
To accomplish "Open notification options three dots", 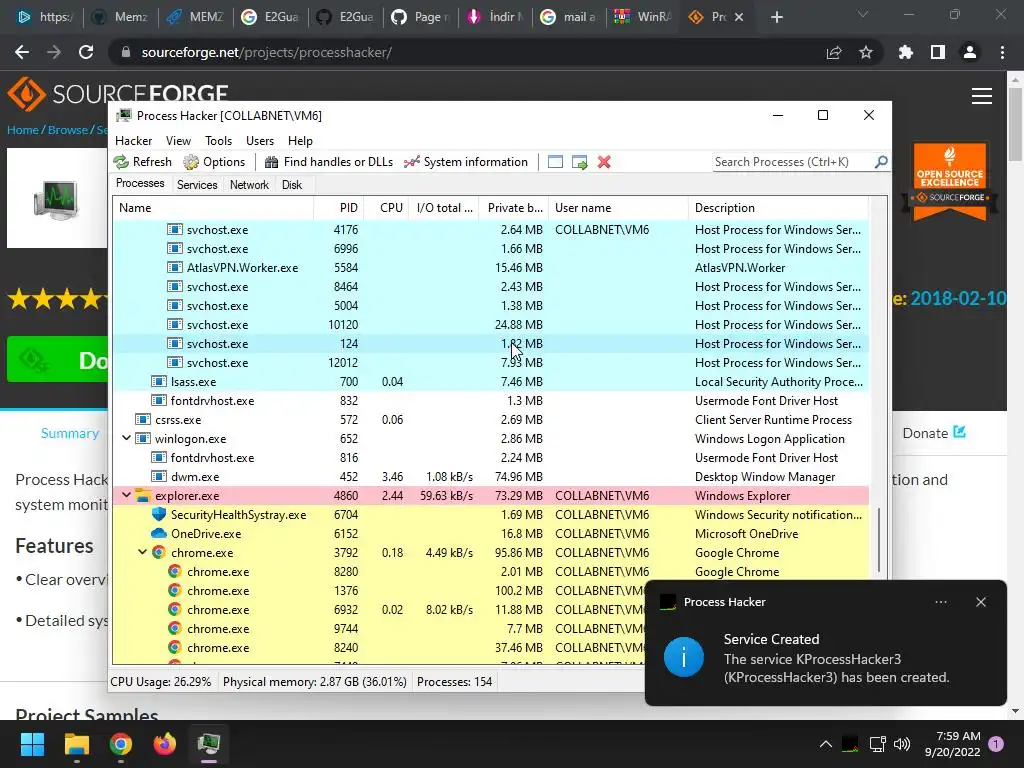I will point(940,602).
